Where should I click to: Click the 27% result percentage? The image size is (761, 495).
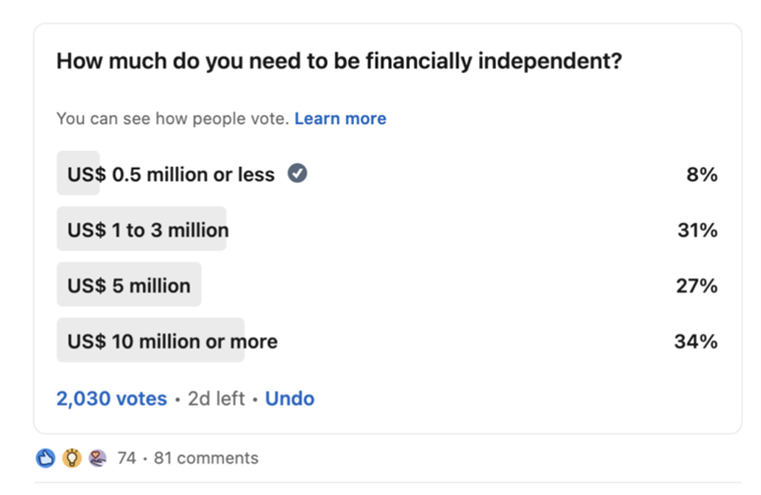click(x=697, y=286)
